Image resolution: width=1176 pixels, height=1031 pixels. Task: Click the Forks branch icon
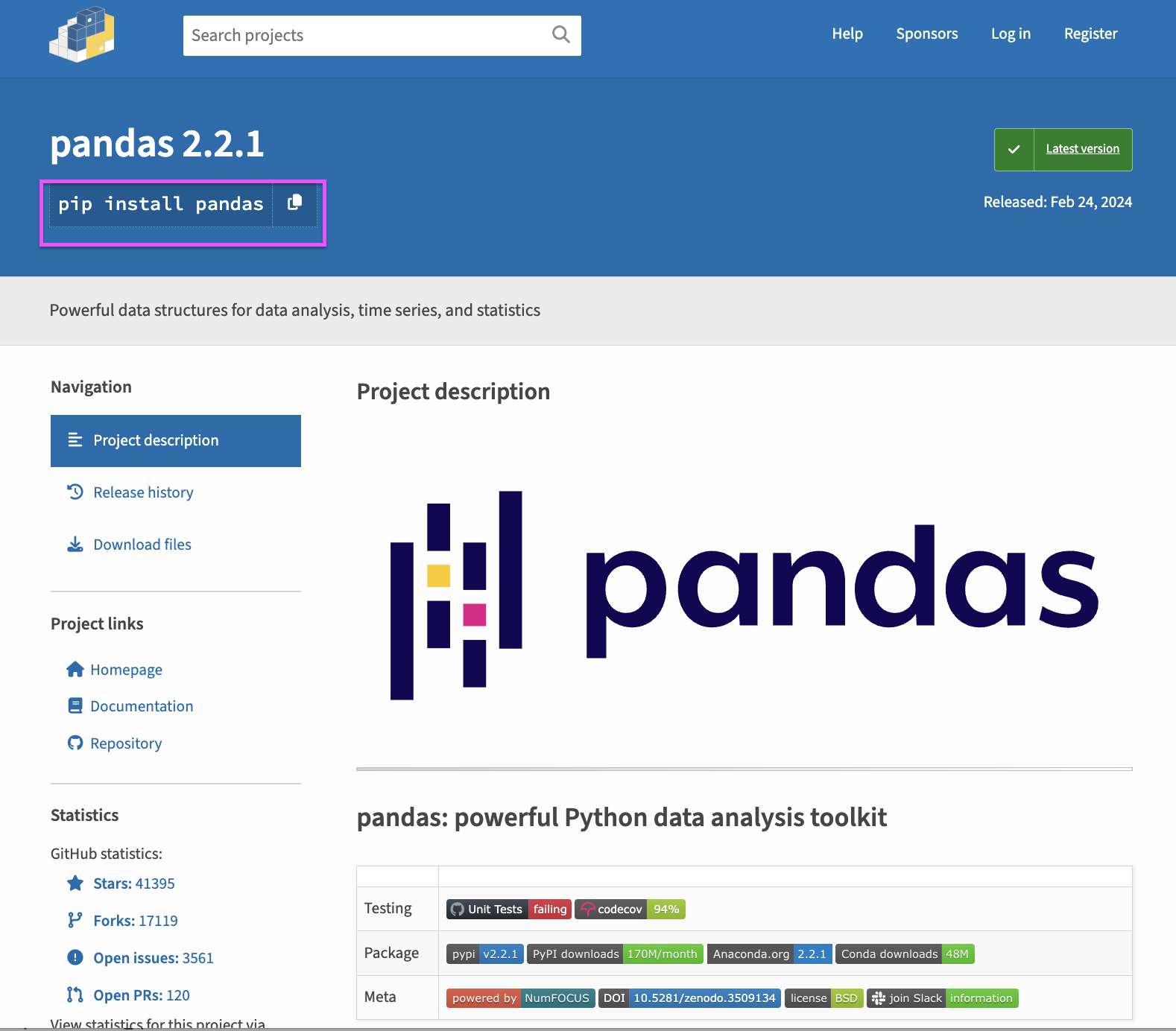(75, 921)
